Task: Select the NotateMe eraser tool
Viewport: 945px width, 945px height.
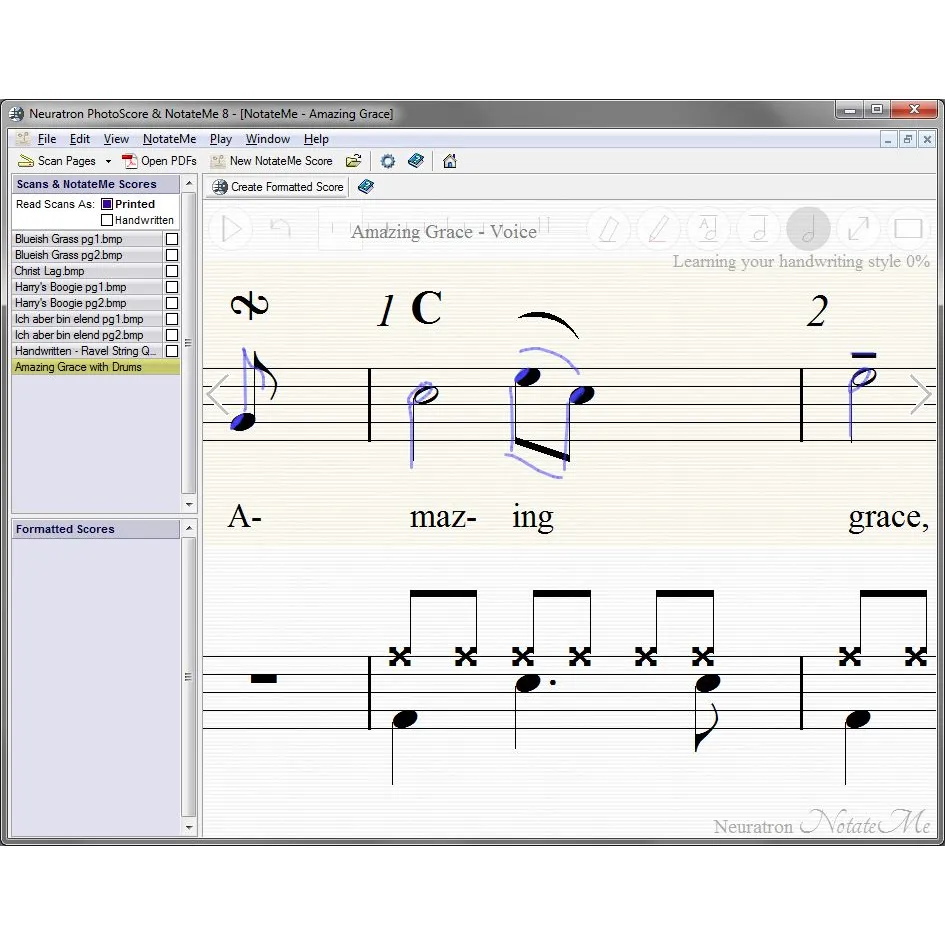Action: click(x=609, y=229)
